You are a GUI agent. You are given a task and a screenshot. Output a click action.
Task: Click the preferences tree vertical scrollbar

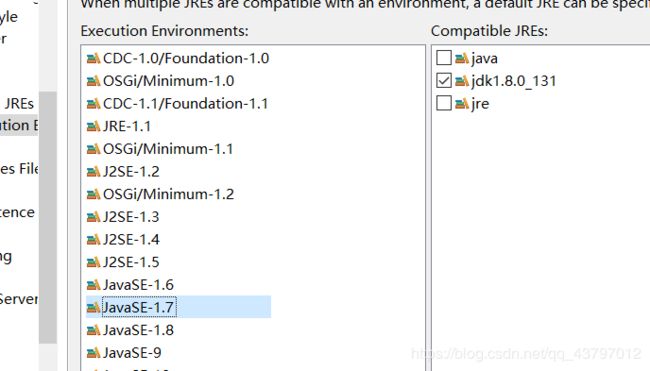[x=48, y=218]
